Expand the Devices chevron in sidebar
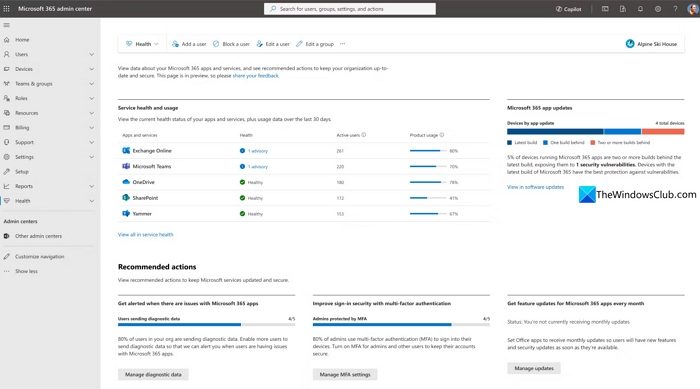The image size is (700, 389). (x=92, y=69)
